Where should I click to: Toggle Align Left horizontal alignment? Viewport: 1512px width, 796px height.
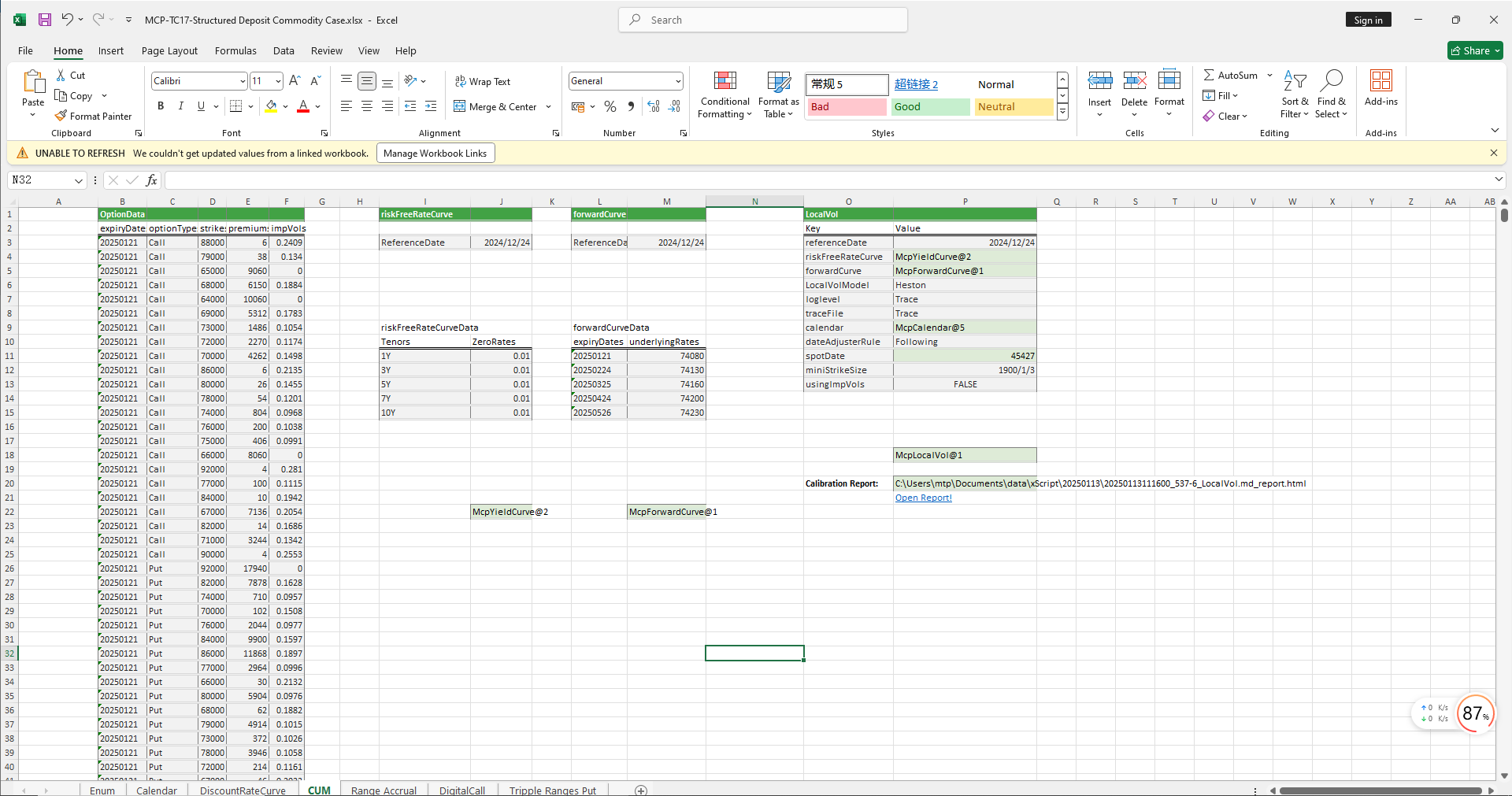pos(346,106)
